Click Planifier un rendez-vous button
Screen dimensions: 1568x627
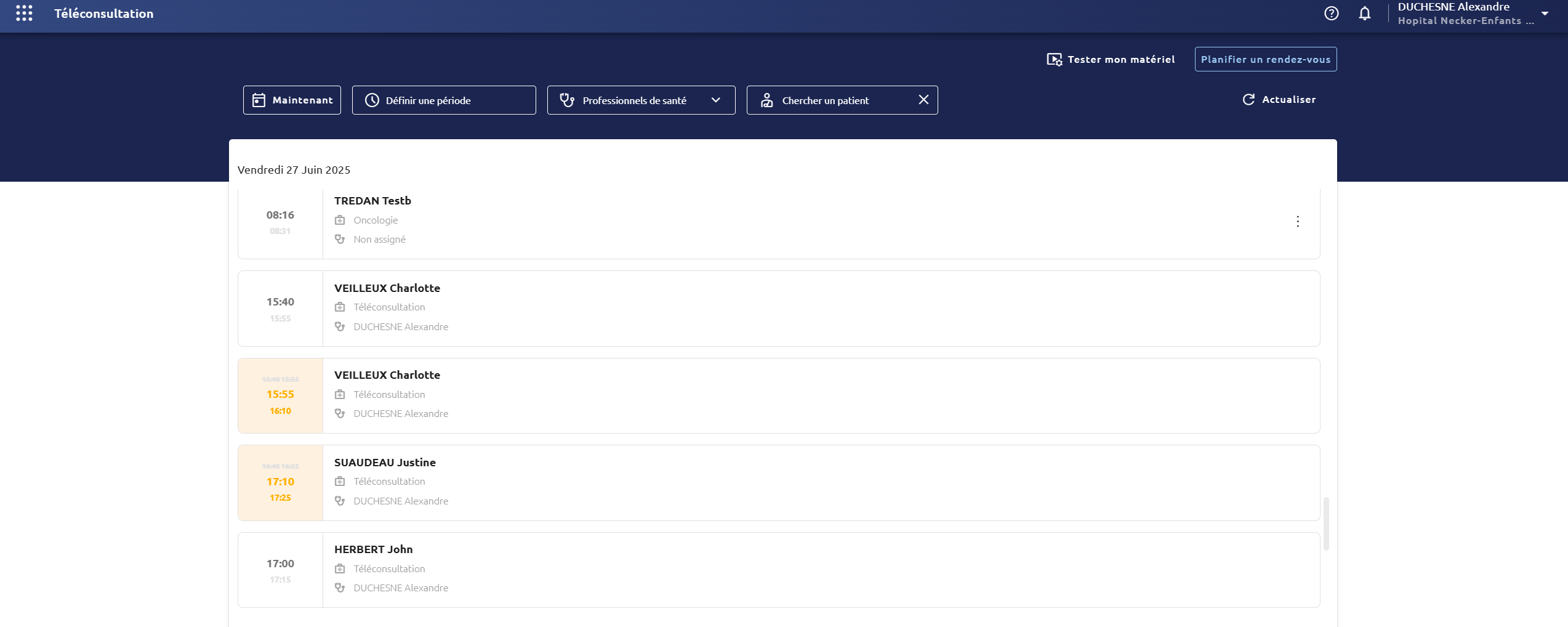click(1265, 59)
